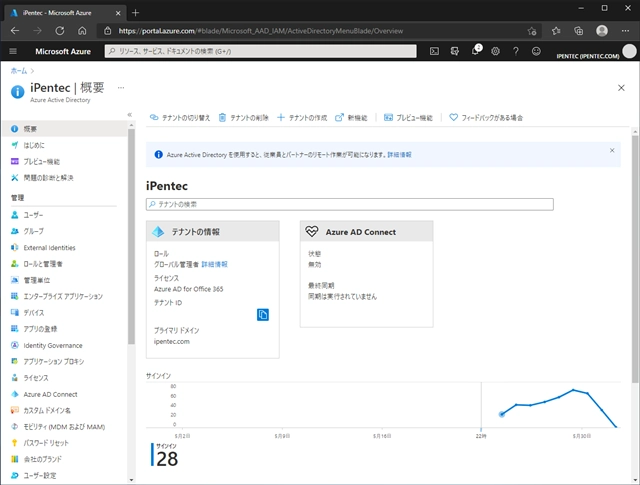Open feedback via the smiley face icon

[536, 51]
